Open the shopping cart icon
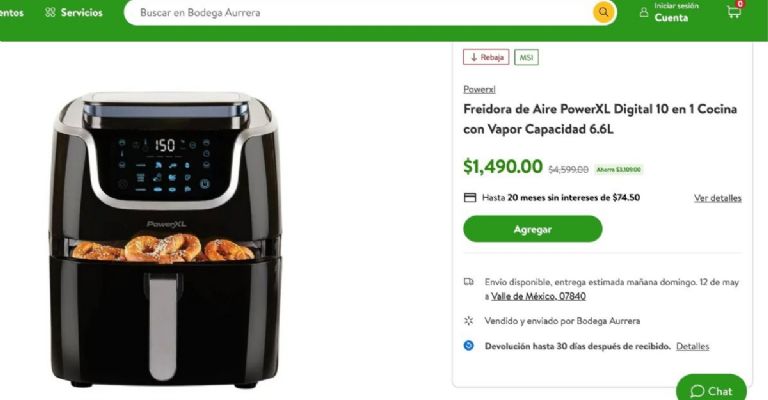 734,12
